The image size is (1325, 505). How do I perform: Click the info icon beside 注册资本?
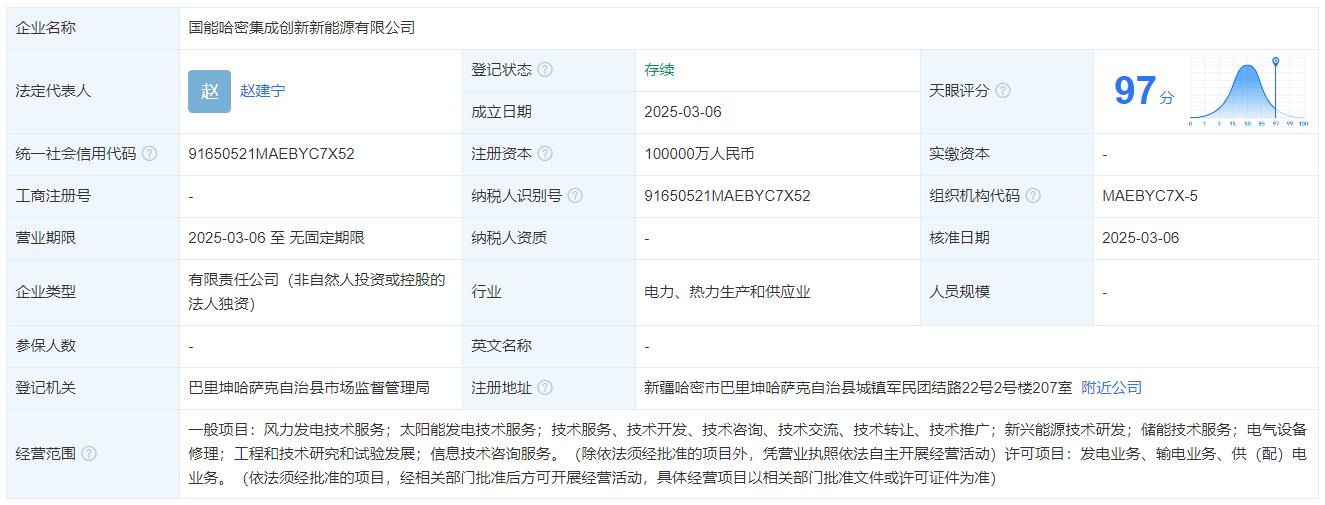tap(545, 154)
